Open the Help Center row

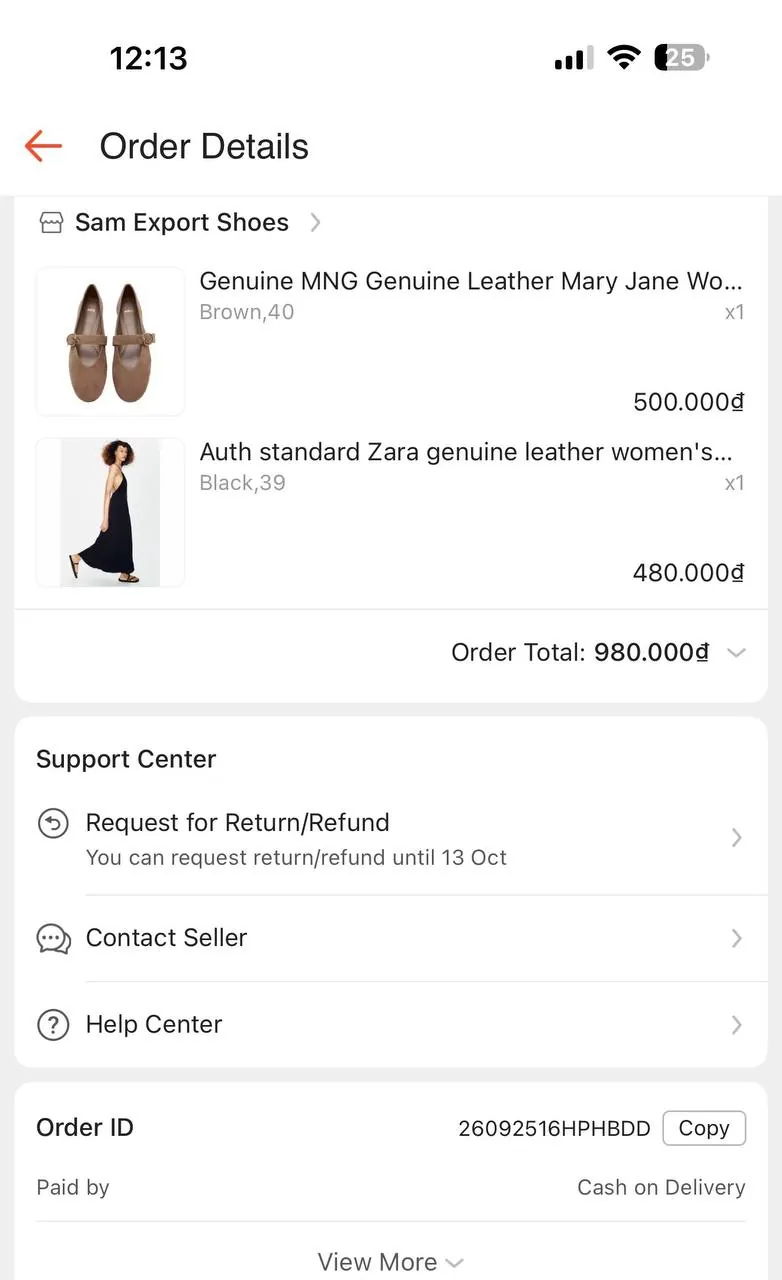(391, 1024)
